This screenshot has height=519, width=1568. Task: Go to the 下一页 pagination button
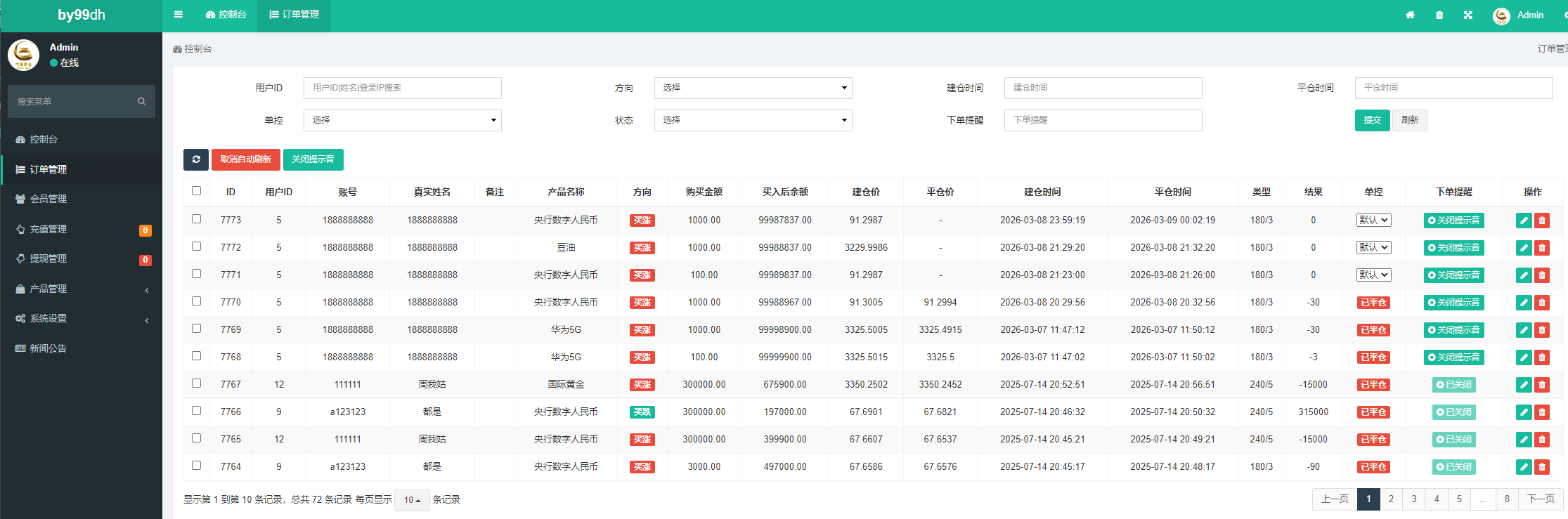(x=1541, y=499)
